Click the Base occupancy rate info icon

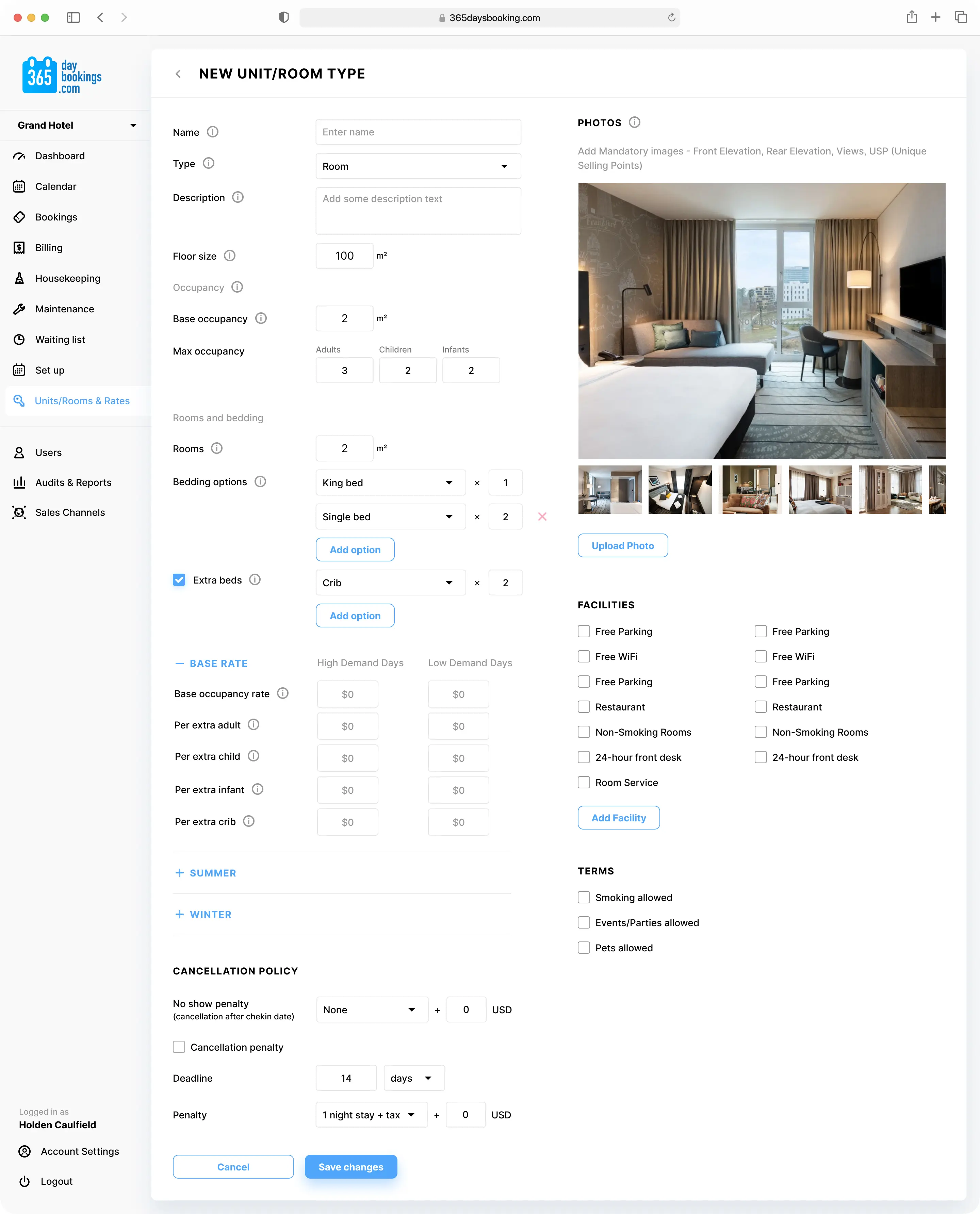[x=283, y=693]
